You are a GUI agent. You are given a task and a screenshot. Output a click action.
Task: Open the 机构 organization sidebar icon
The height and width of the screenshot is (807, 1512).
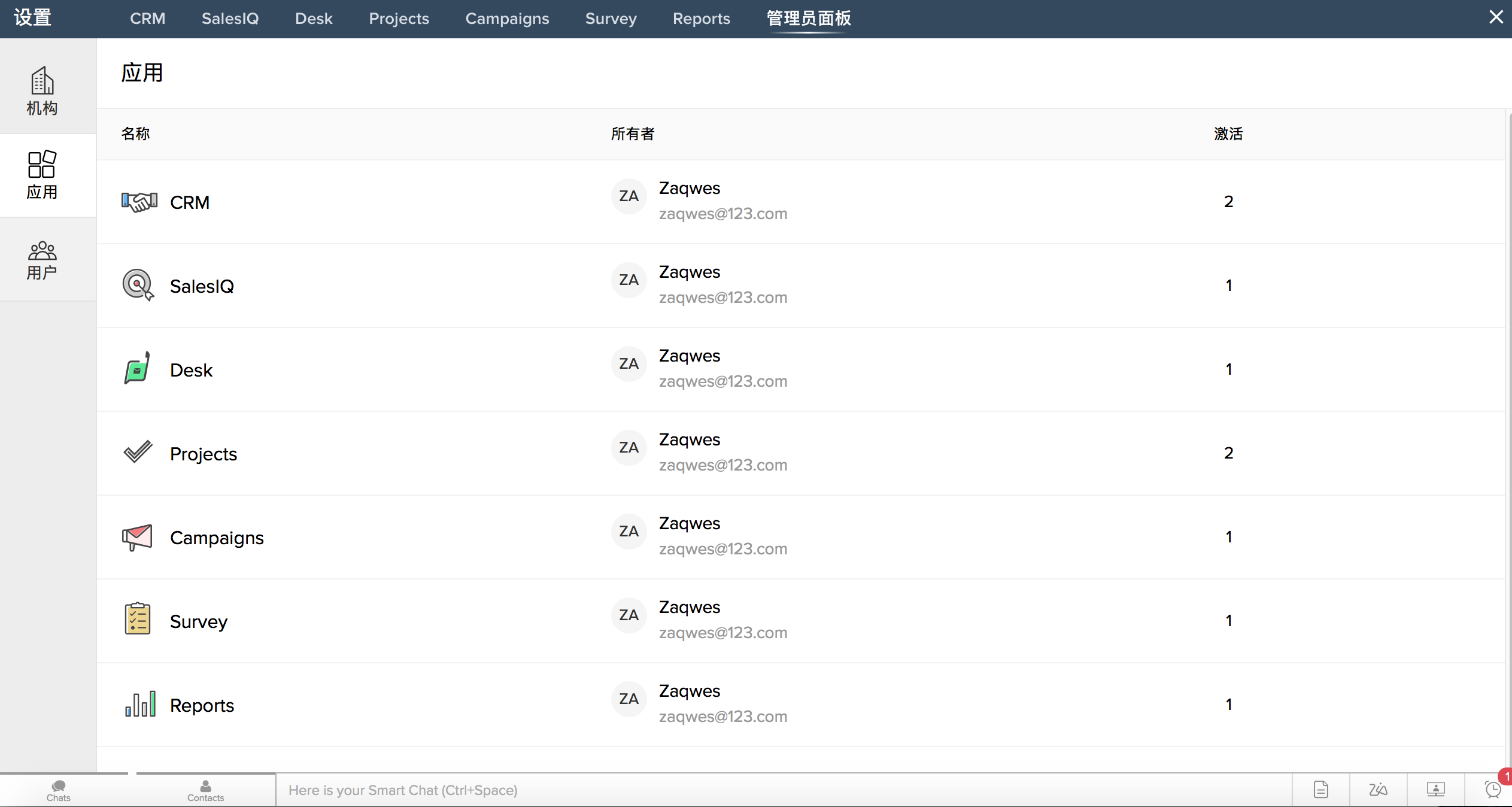click(x=42, y=90)
